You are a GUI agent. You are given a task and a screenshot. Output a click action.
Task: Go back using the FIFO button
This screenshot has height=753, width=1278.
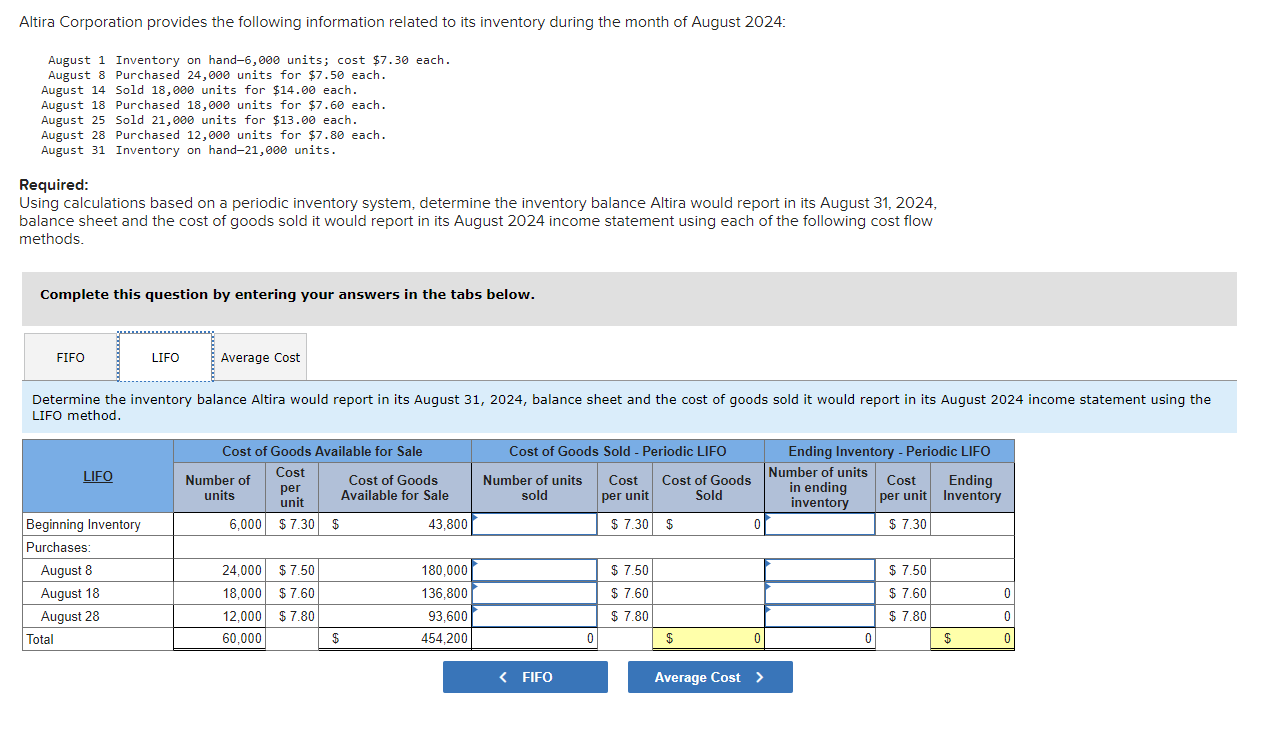525,677
